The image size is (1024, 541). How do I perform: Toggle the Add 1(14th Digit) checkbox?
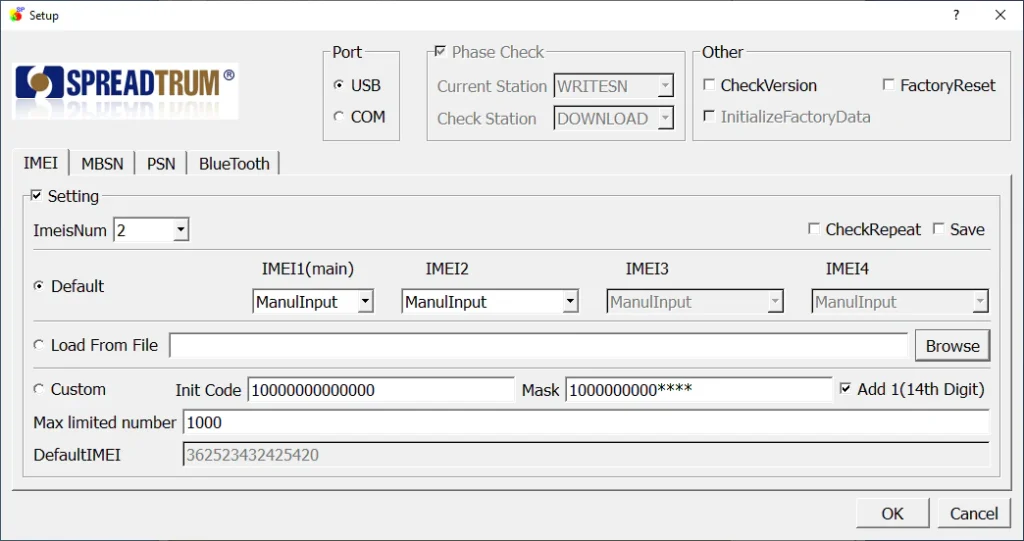pyautogui.click(x=846, y=389)
